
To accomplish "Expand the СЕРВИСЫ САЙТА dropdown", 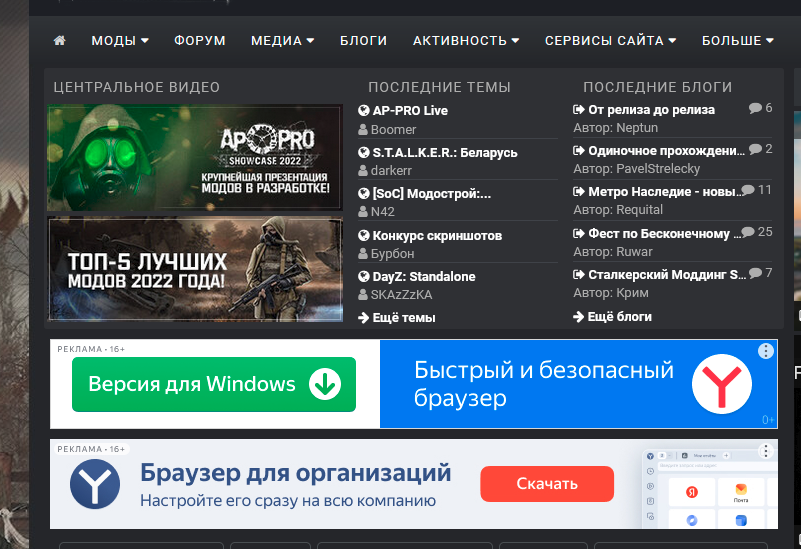I will pos(610,41).
